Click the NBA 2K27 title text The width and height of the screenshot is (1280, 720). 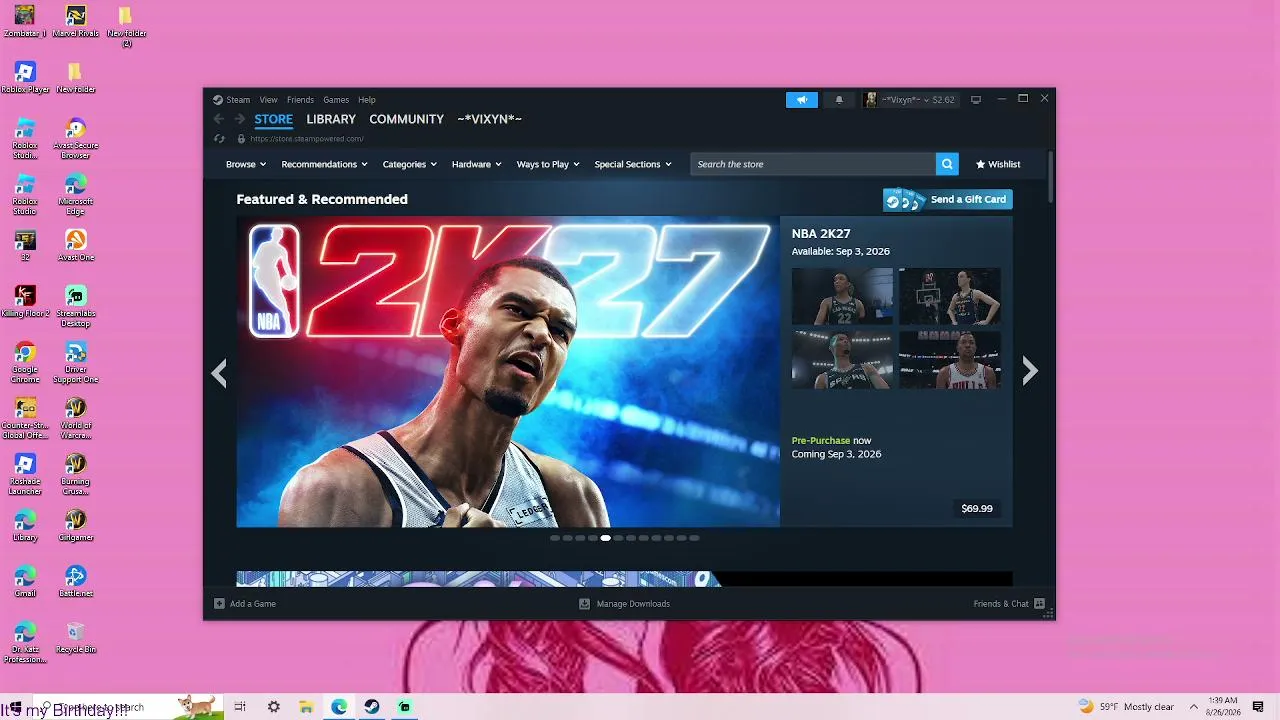(x=821, y=234)
